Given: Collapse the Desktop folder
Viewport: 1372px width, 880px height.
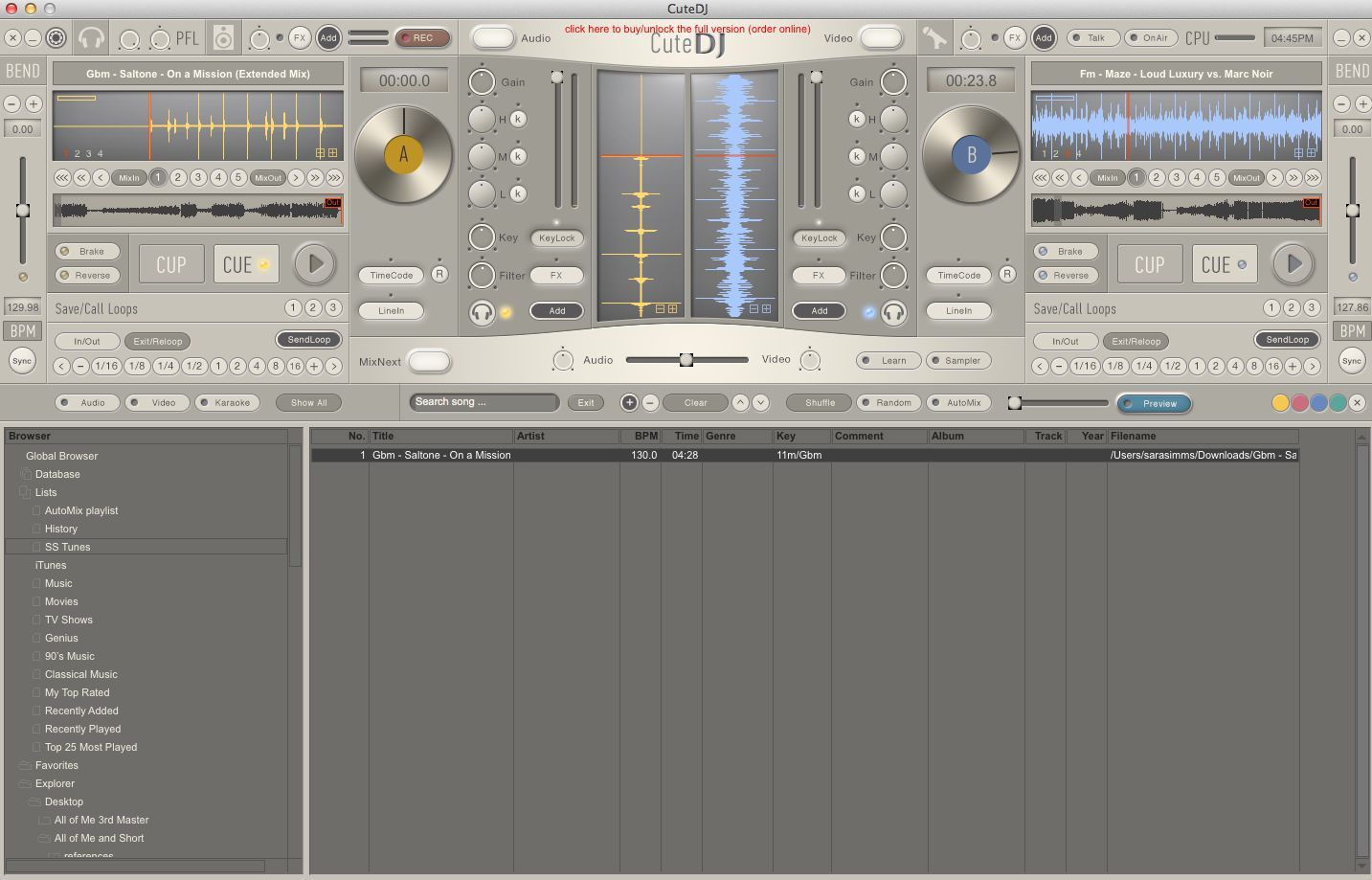Looking at the screenshot, I should tap(34, 801).
